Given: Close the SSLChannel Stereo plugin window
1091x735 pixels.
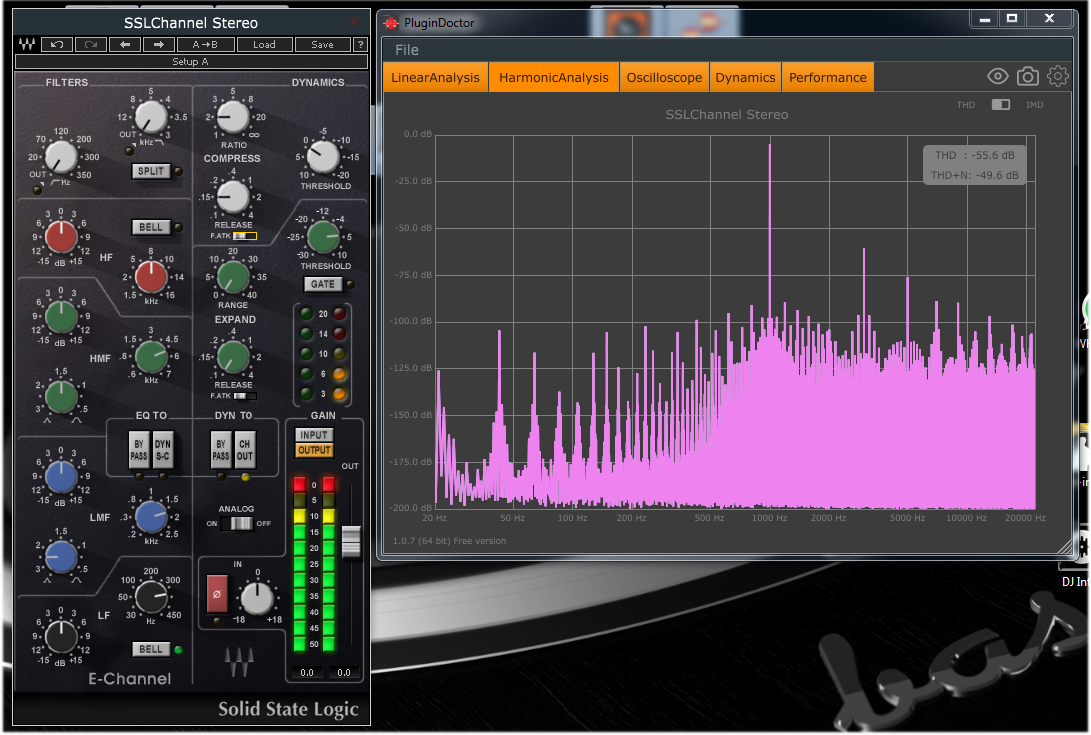Looking at the screenshot, I should (x=354, y=22).
